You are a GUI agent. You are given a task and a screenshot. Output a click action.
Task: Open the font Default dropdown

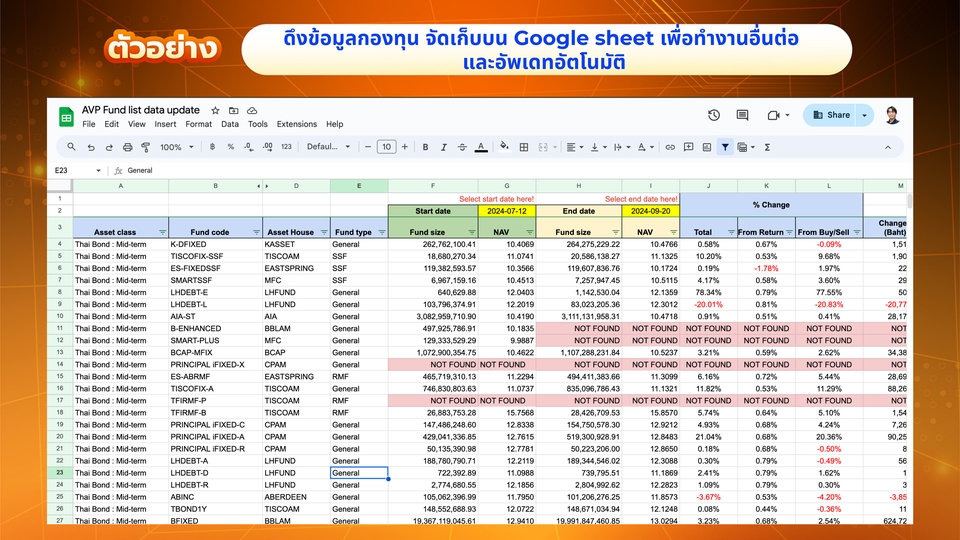coord(329,147)
